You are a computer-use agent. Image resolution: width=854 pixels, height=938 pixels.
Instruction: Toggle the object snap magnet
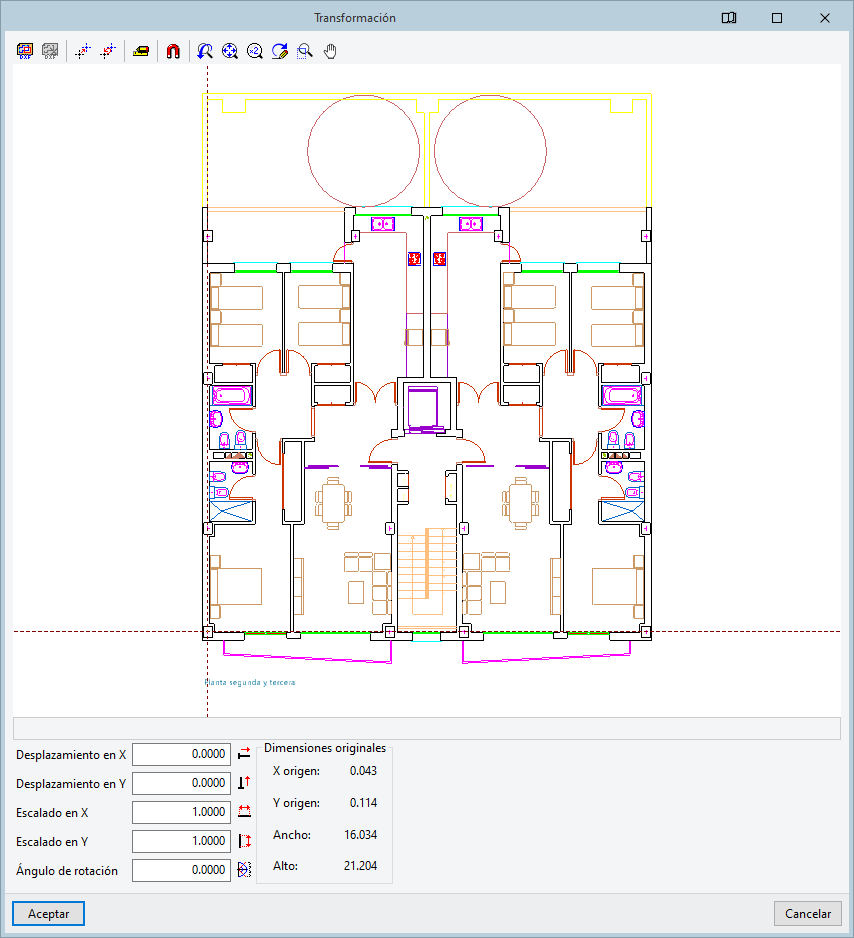point(173,51)
